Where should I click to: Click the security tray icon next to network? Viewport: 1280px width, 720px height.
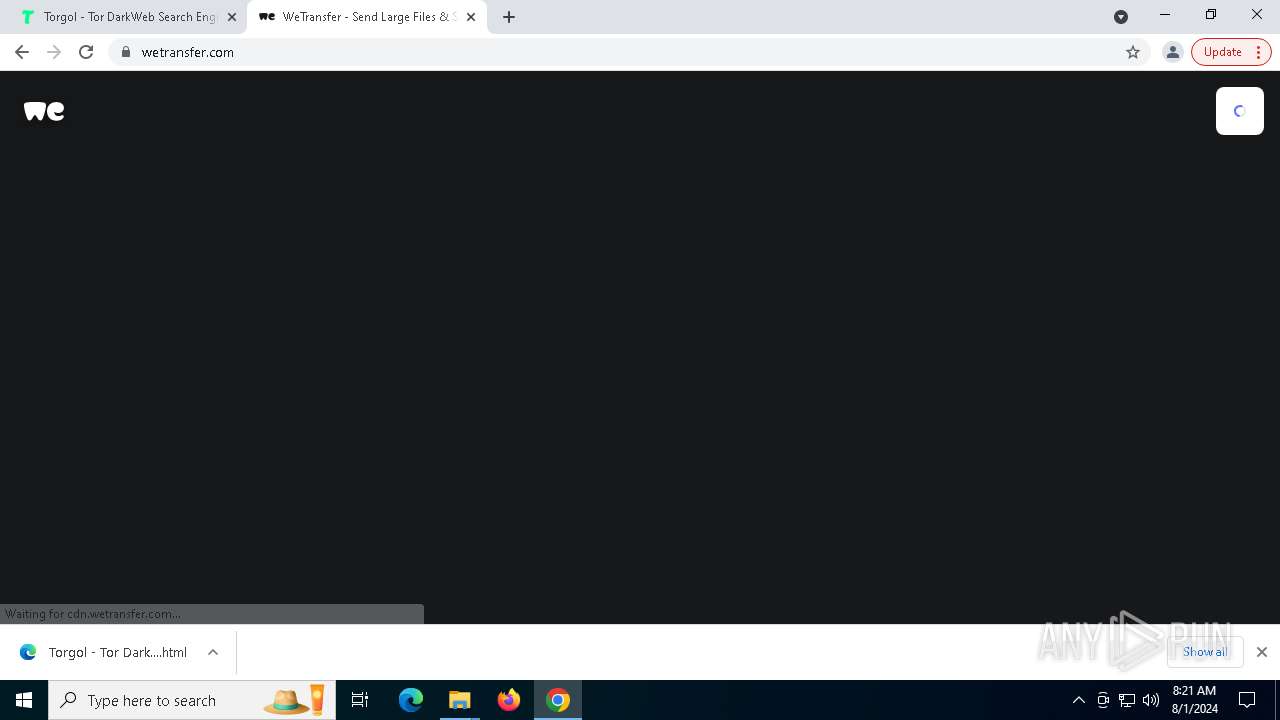1103,700
